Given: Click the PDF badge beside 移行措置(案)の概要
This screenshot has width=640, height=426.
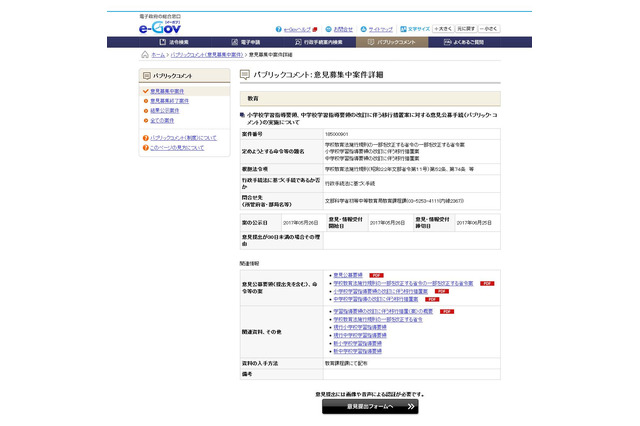Looking at the screenshot, I should pos(447,311).
